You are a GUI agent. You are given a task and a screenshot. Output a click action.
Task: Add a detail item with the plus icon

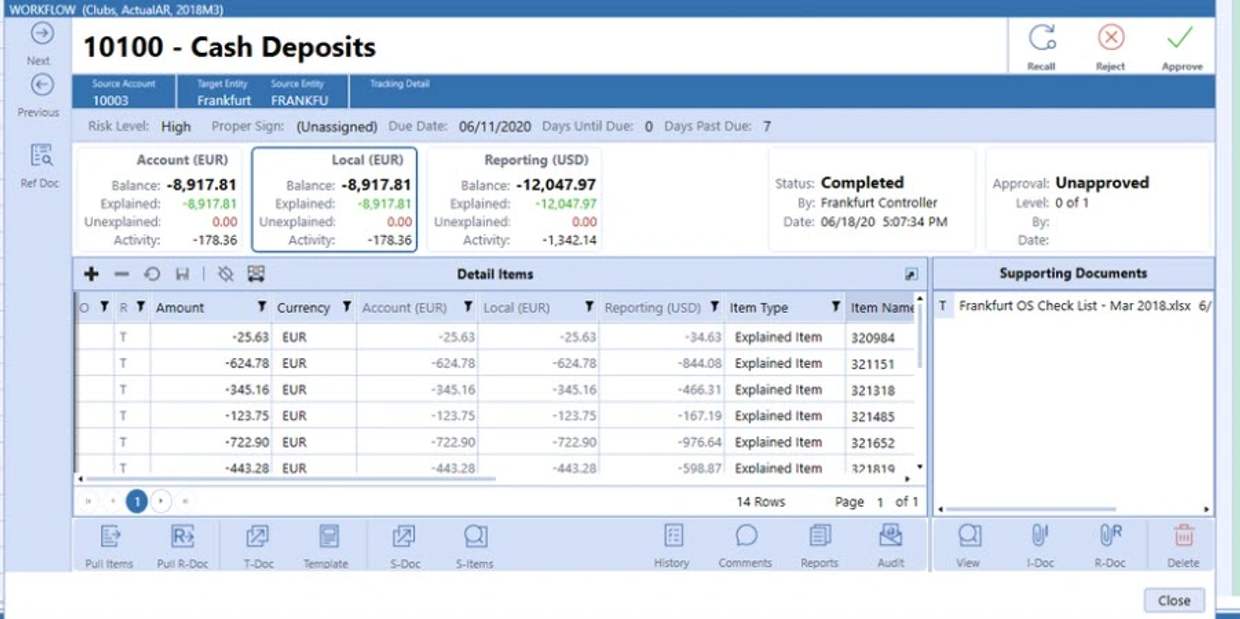point(91,274)
